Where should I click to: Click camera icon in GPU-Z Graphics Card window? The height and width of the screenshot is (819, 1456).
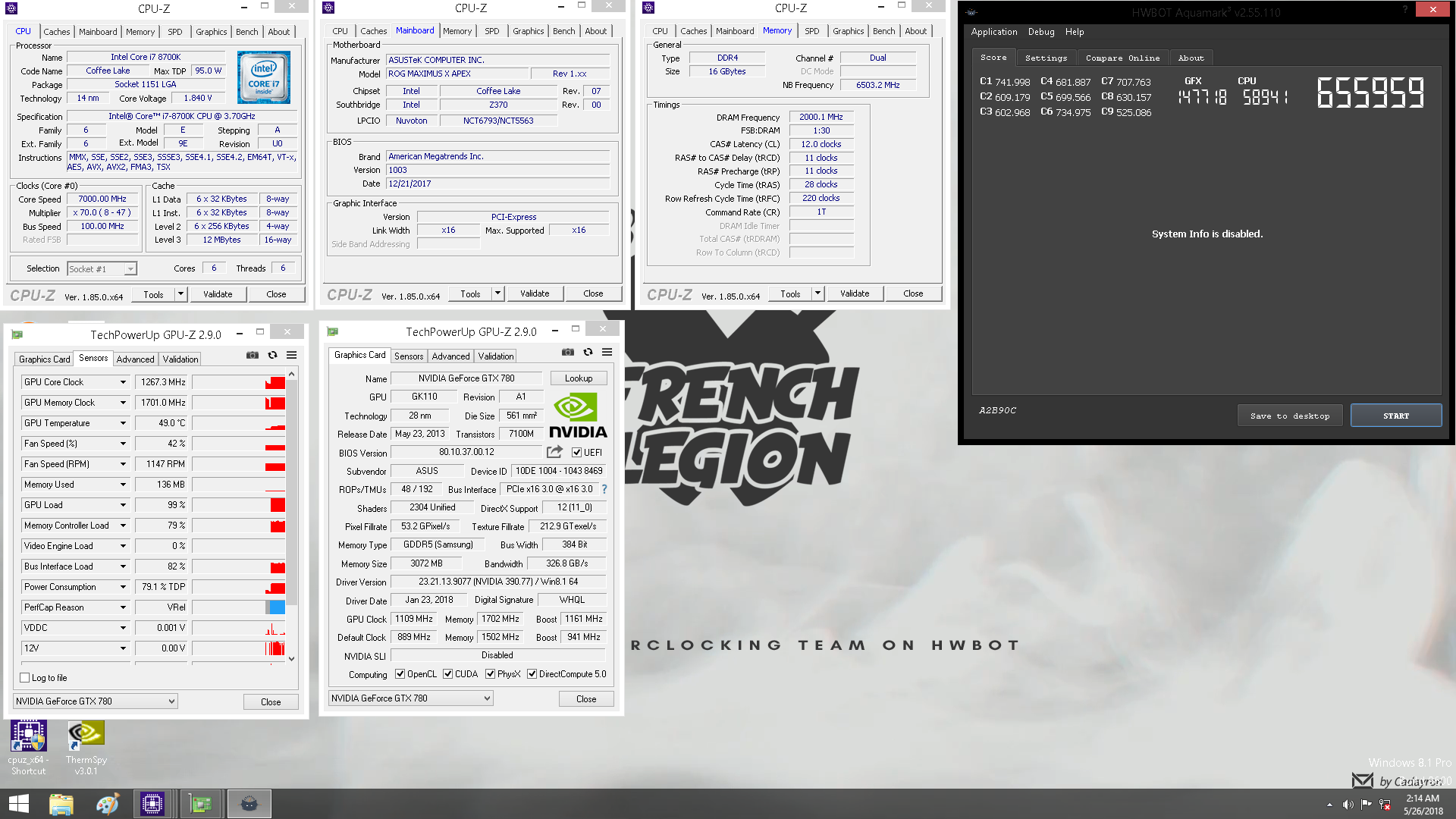pyautogui.click(x=568, y=352)
